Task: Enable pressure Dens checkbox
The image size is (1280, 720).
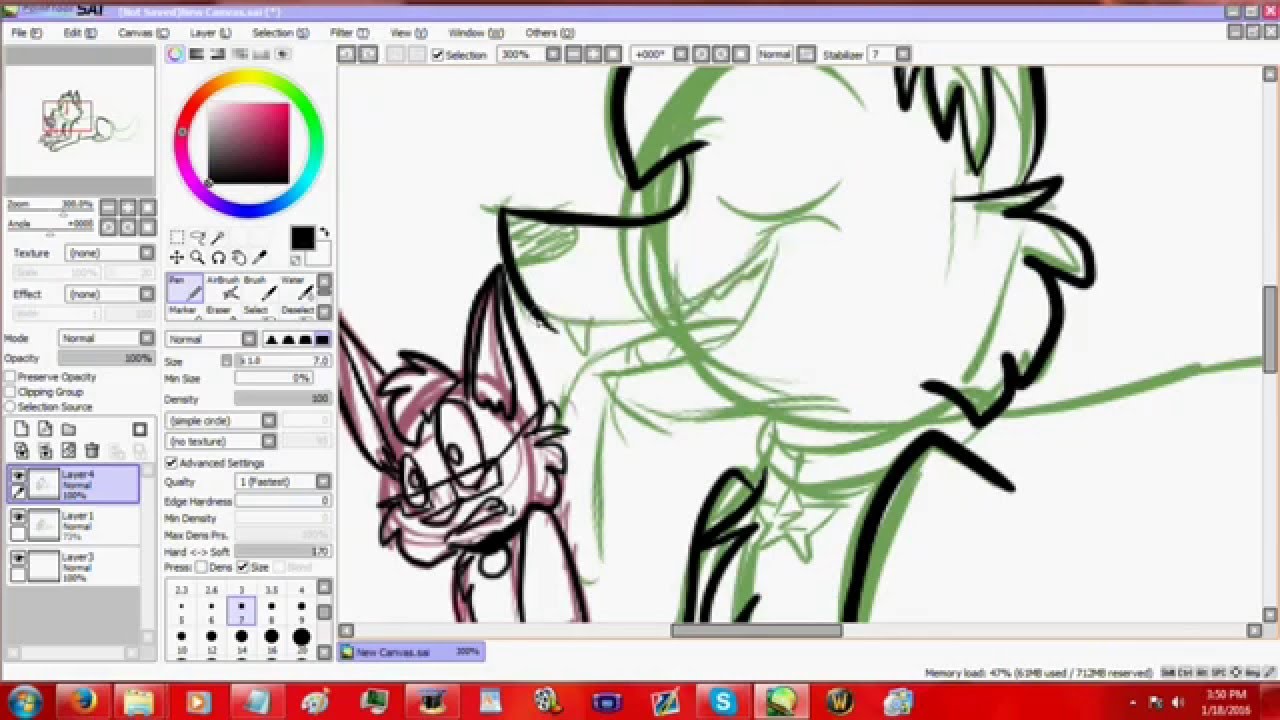Action: pos(200,567)
